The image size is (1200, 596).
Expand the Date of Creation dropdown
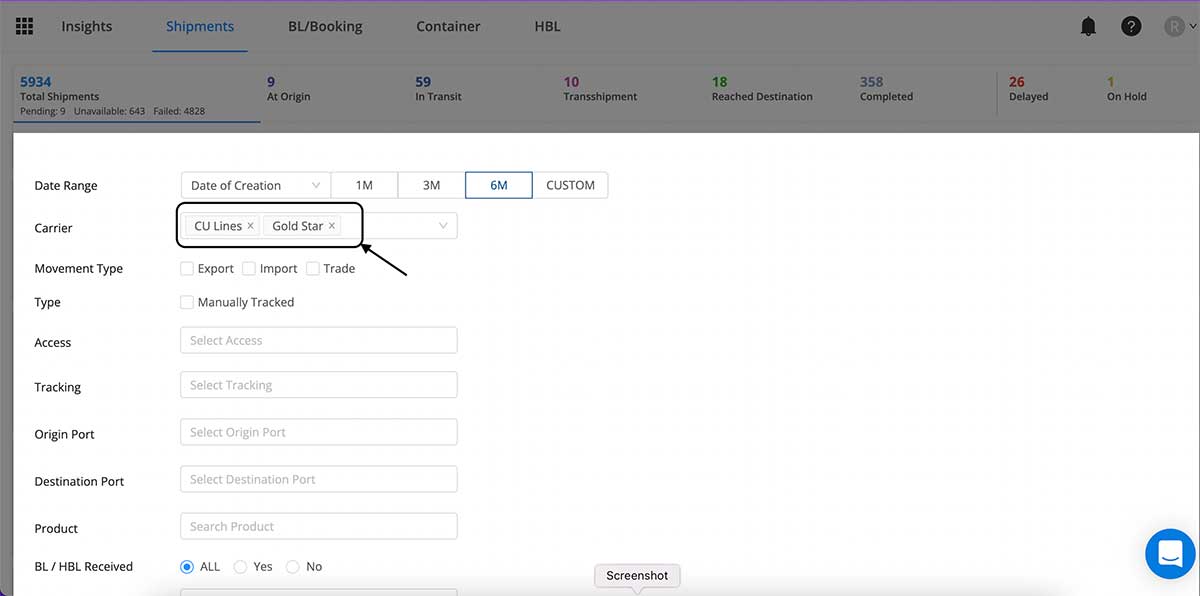point(255,185)
